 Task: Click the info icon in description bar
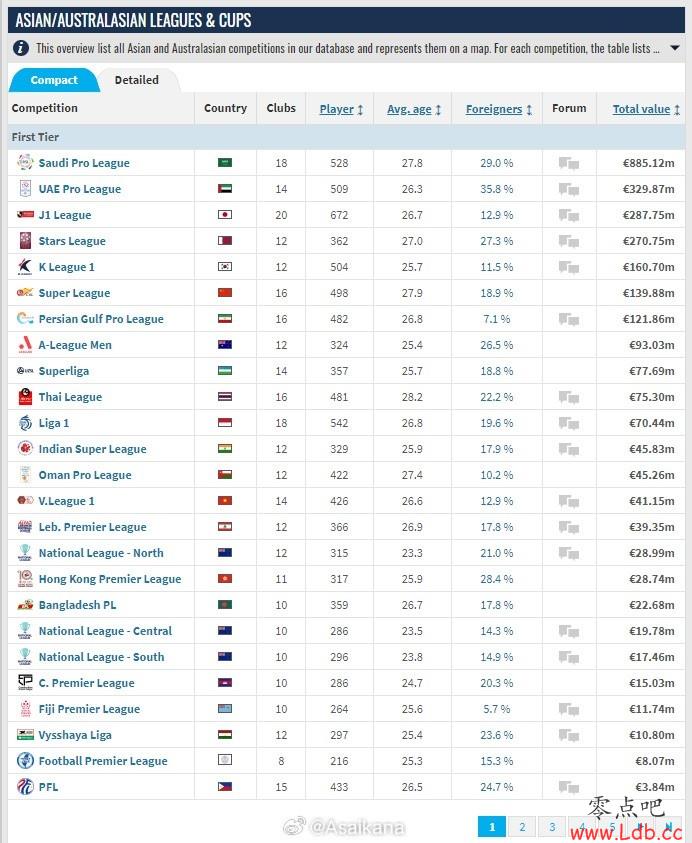(x=20, y=48)
